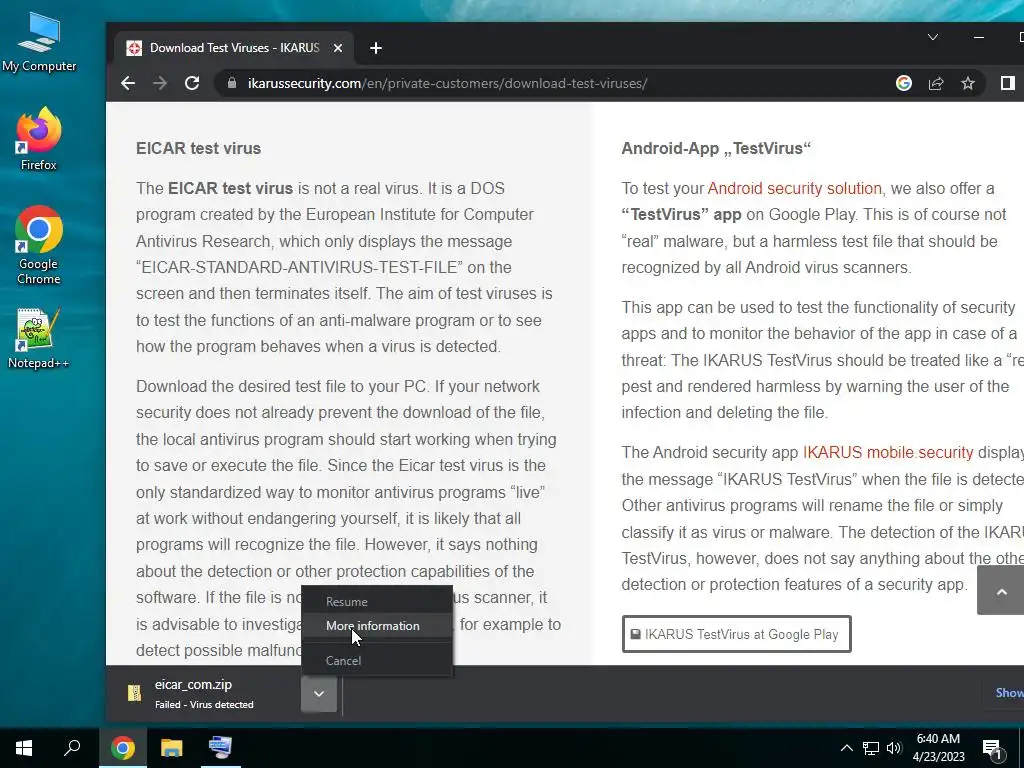
Task: Click the taskbar computer management icon
Action: point(220,748)
